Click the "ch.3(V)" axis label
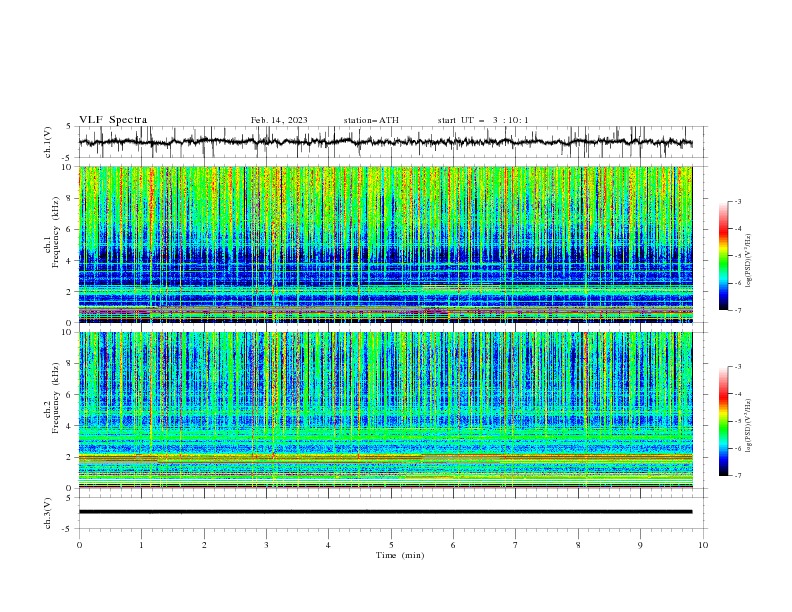Screen dimensions: 792x612 [x=48, y=513]
